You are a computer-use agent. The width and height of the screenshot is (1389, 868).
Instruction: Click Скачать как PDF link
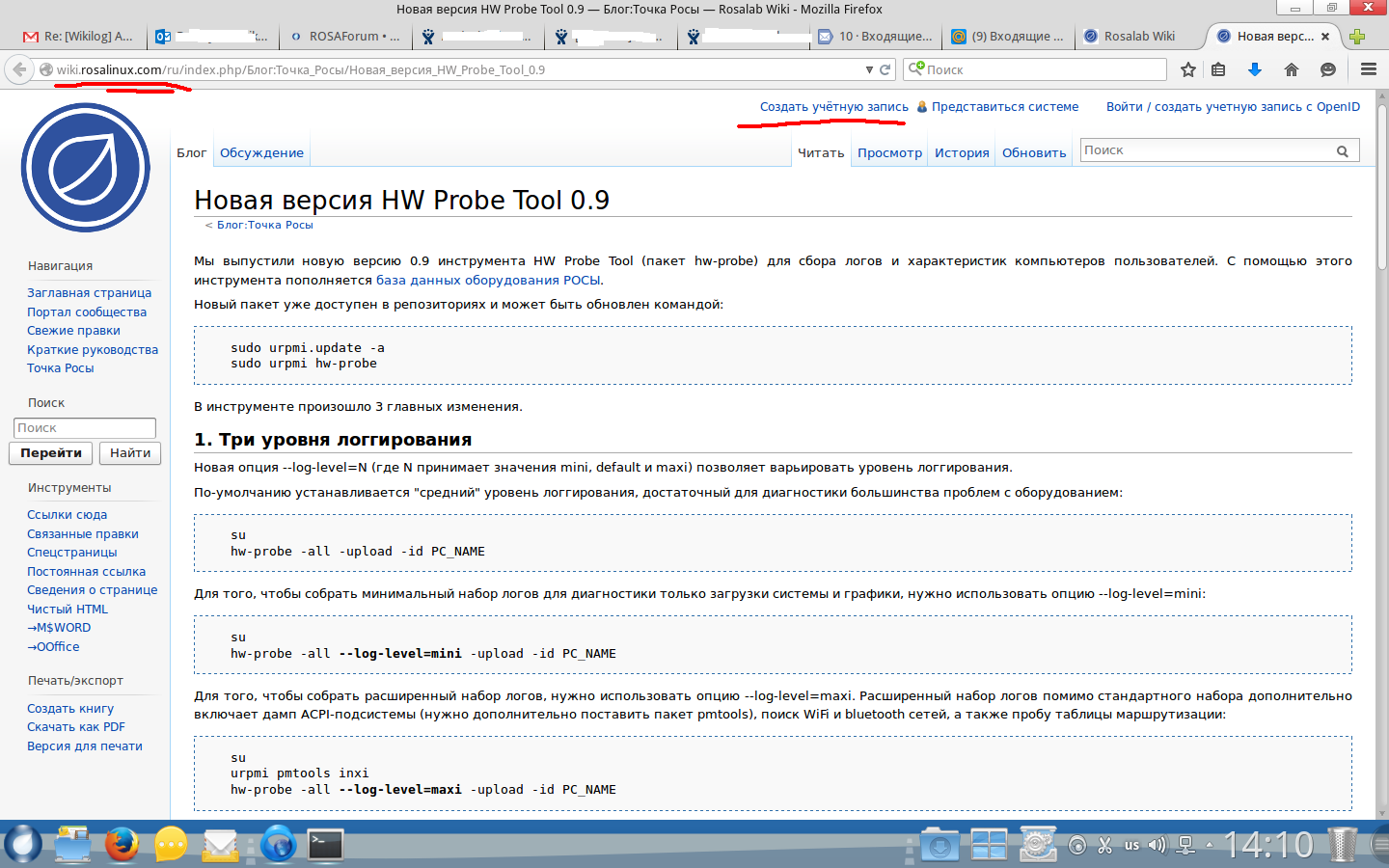(76, 727)
